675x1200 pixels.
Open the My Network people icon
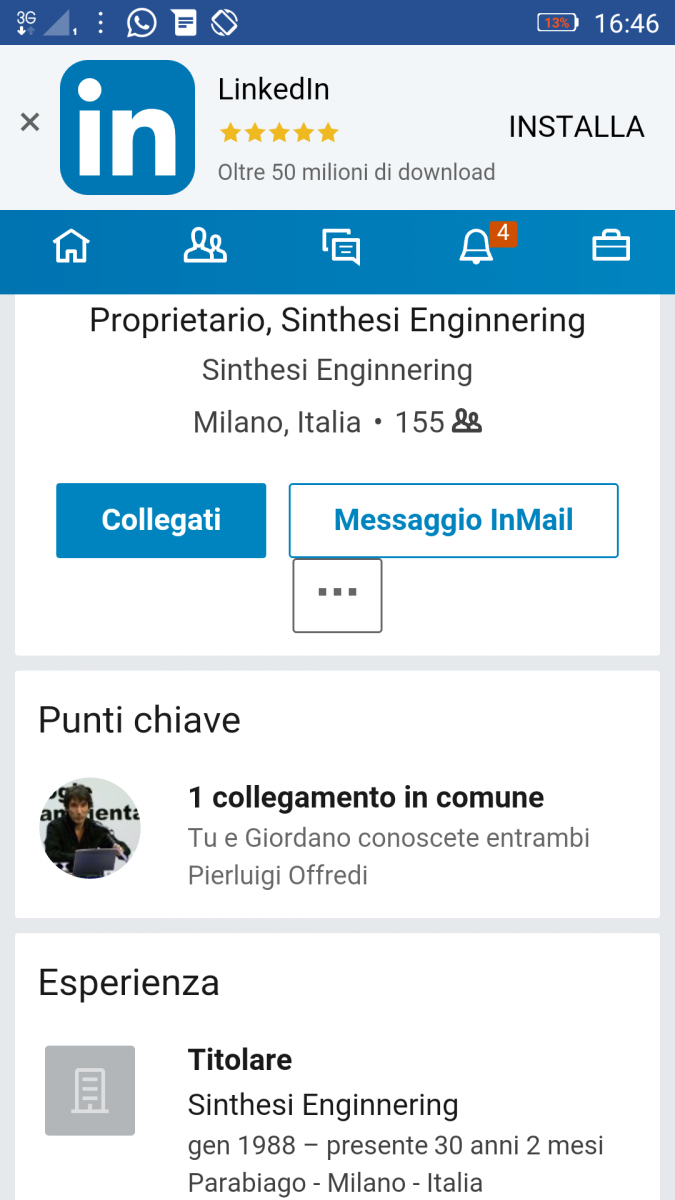205,246
